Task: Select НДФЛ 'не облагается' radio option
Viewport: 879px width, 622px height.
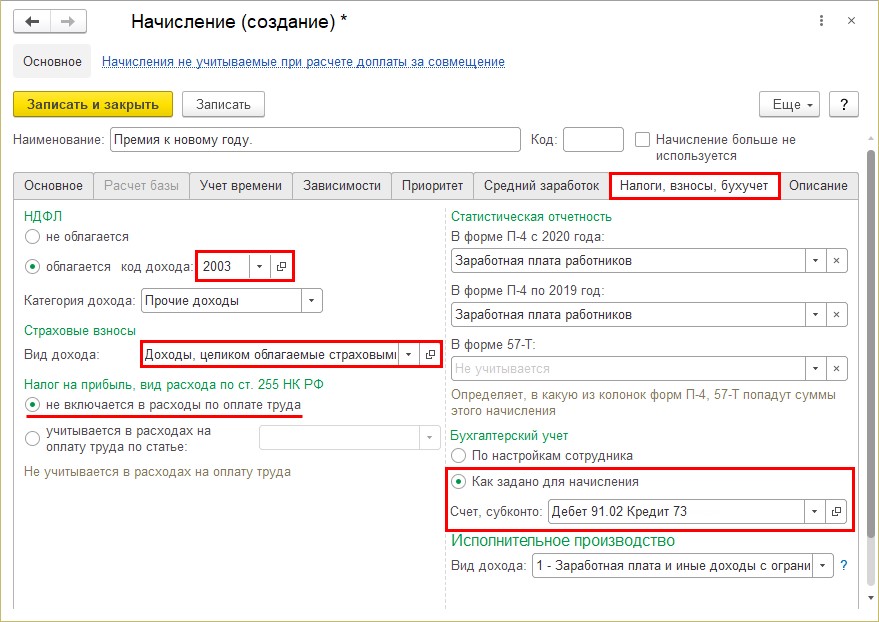Action: pyautogui.click(x=33, y=236)
